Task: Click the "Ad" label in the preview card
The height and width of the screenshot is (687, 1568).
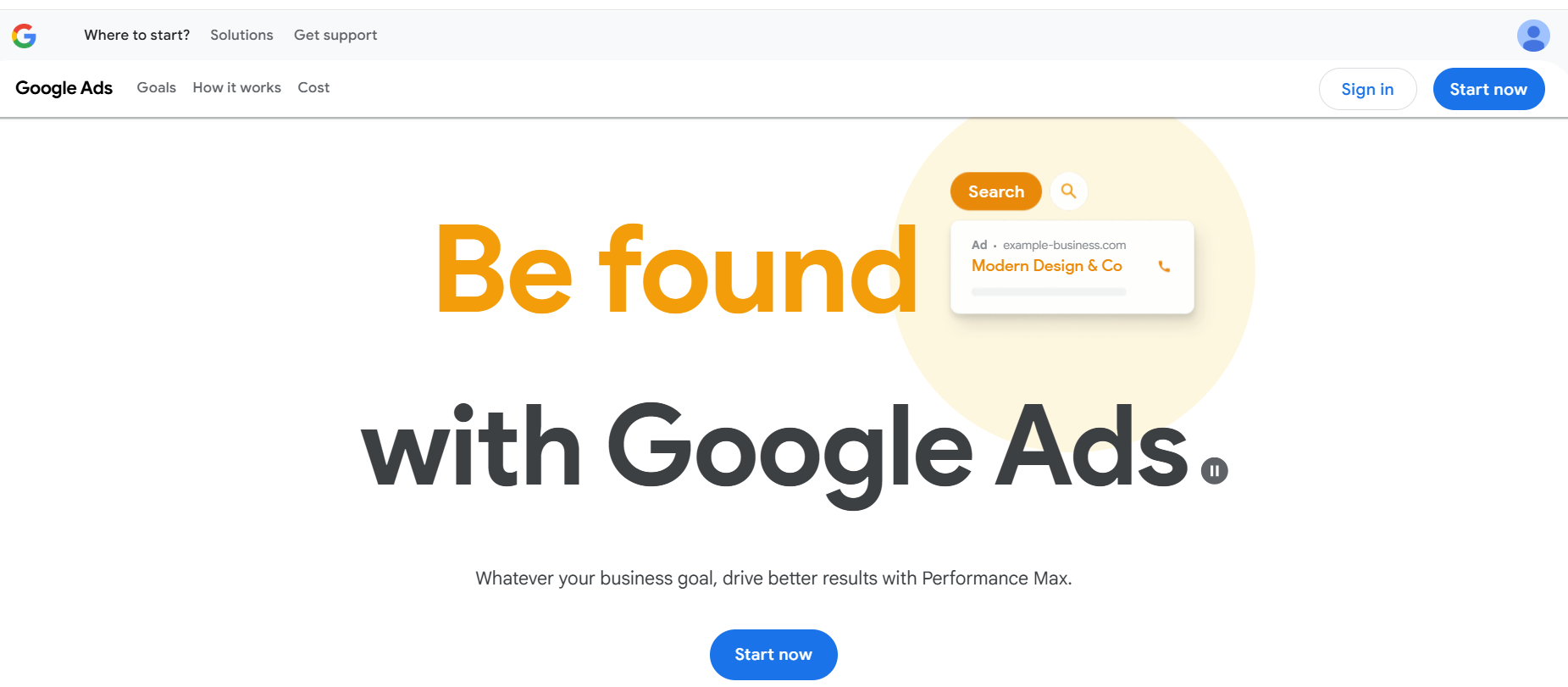Action: coord(978,244)
